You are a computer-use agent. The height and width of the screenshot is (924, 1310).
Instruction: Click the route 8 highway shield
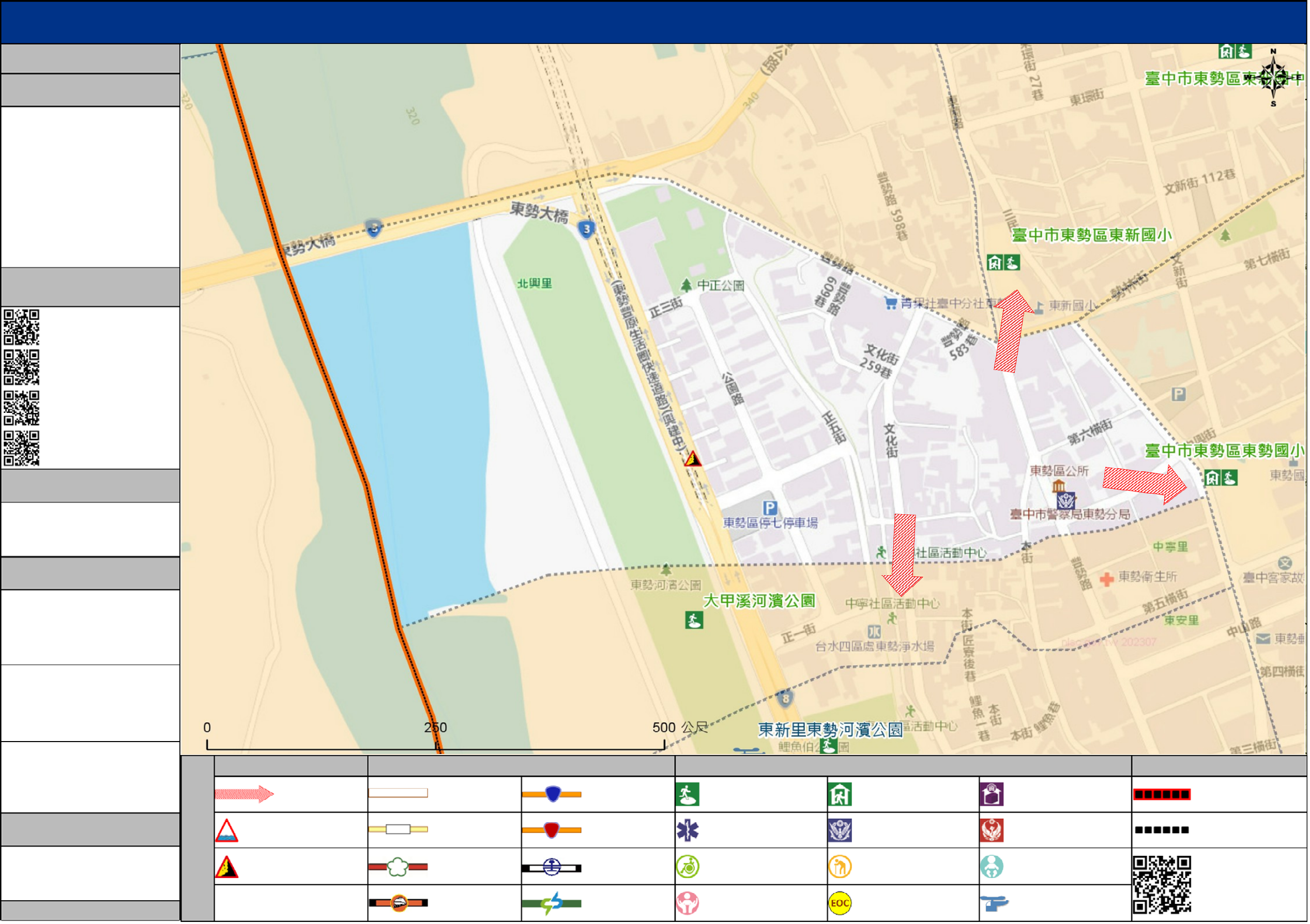pyautogui.click(x=786, y=699)
